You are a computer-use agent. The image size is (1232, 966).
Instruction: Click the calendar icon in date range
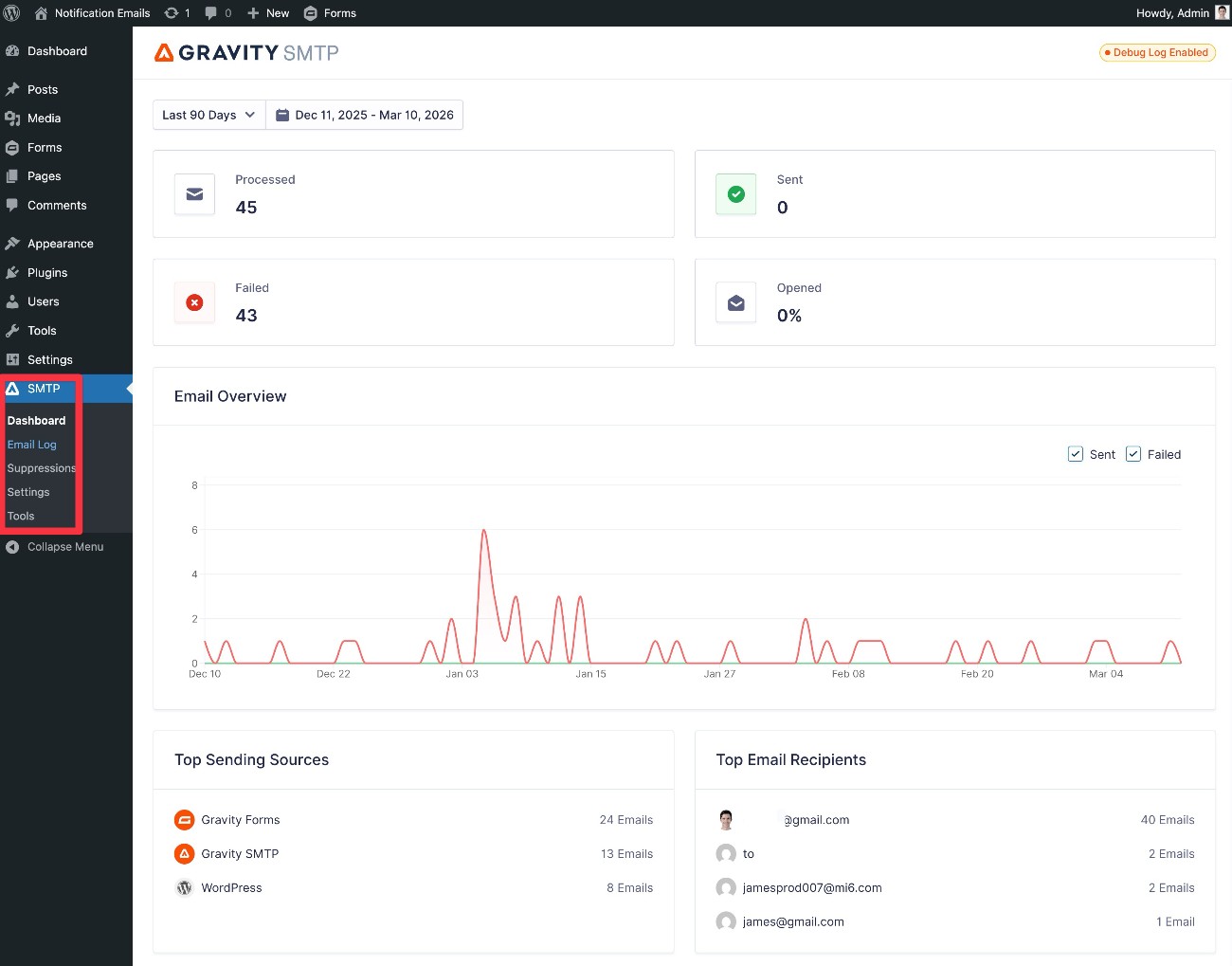[x=281, y=115]
